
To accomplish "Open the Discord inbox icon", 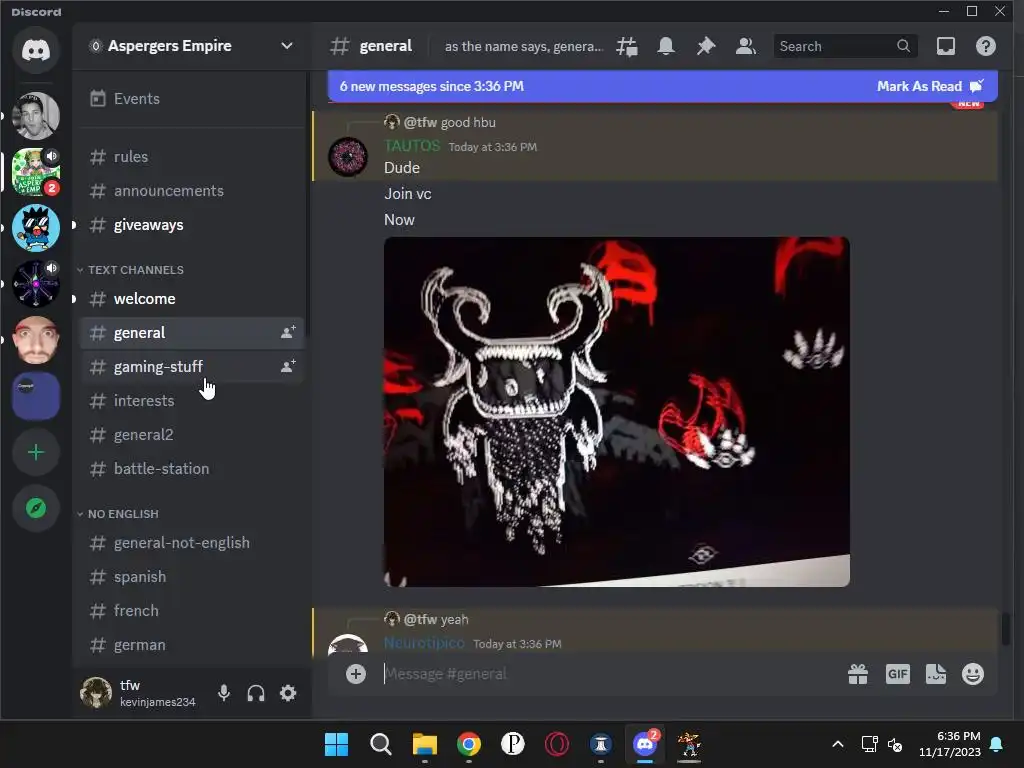I will (x=946, y=46).
